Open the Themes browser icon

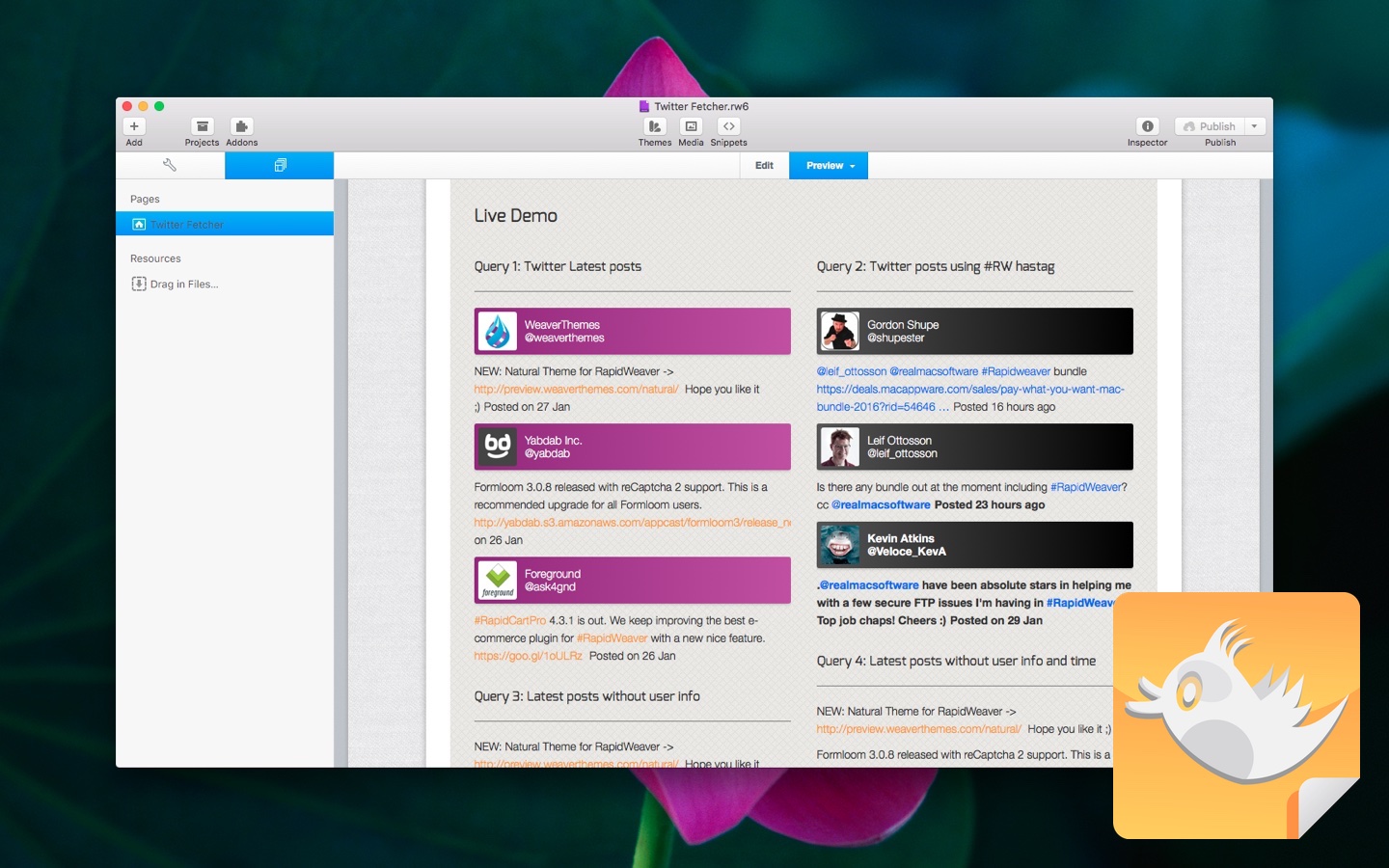655,126
